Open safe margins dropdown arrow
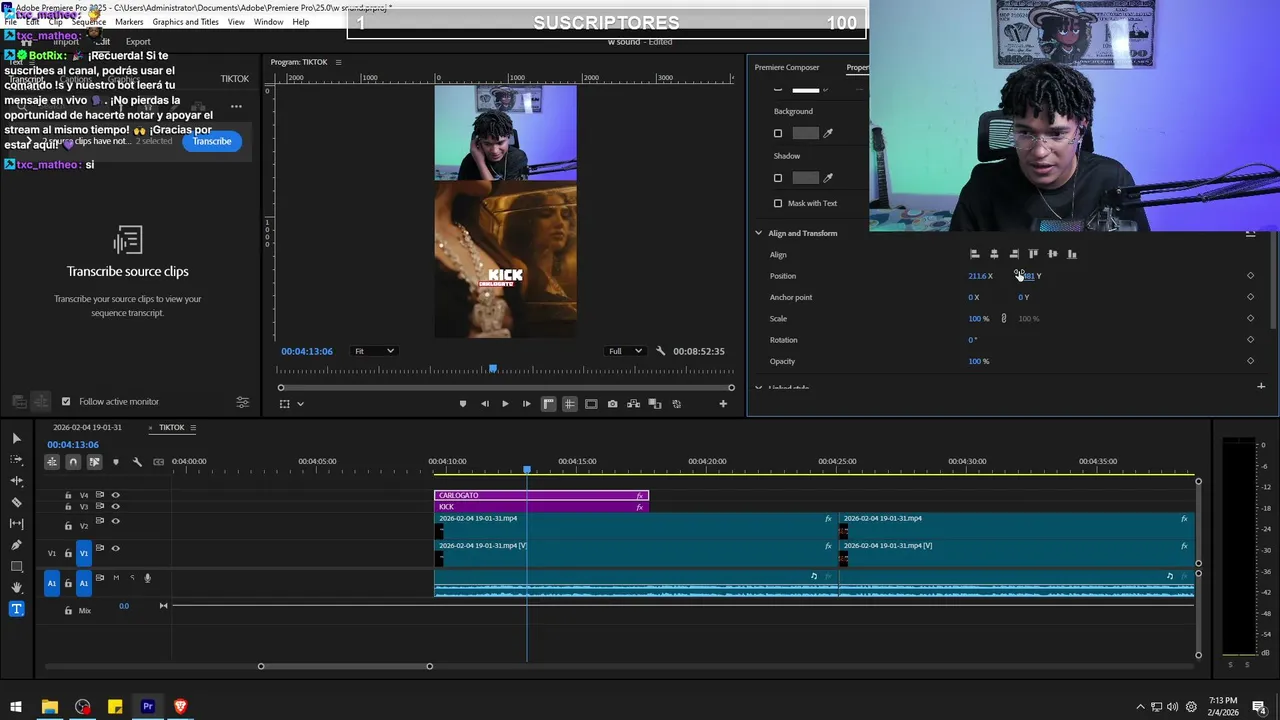 tap(300, 404)
